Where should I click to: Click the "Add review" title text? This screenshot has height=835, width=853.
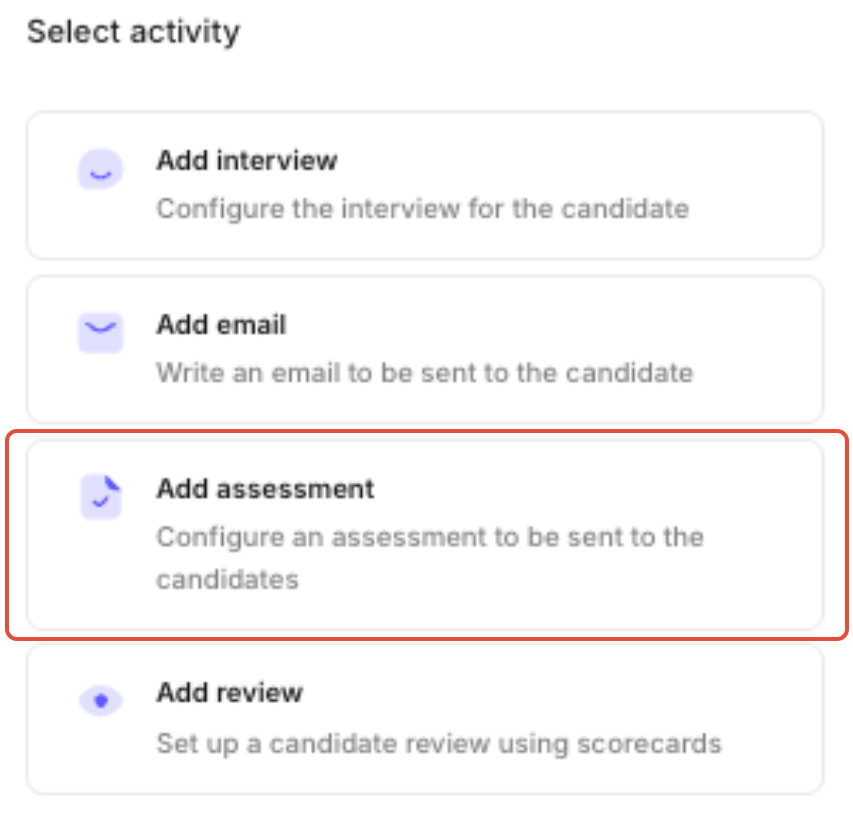229,692
